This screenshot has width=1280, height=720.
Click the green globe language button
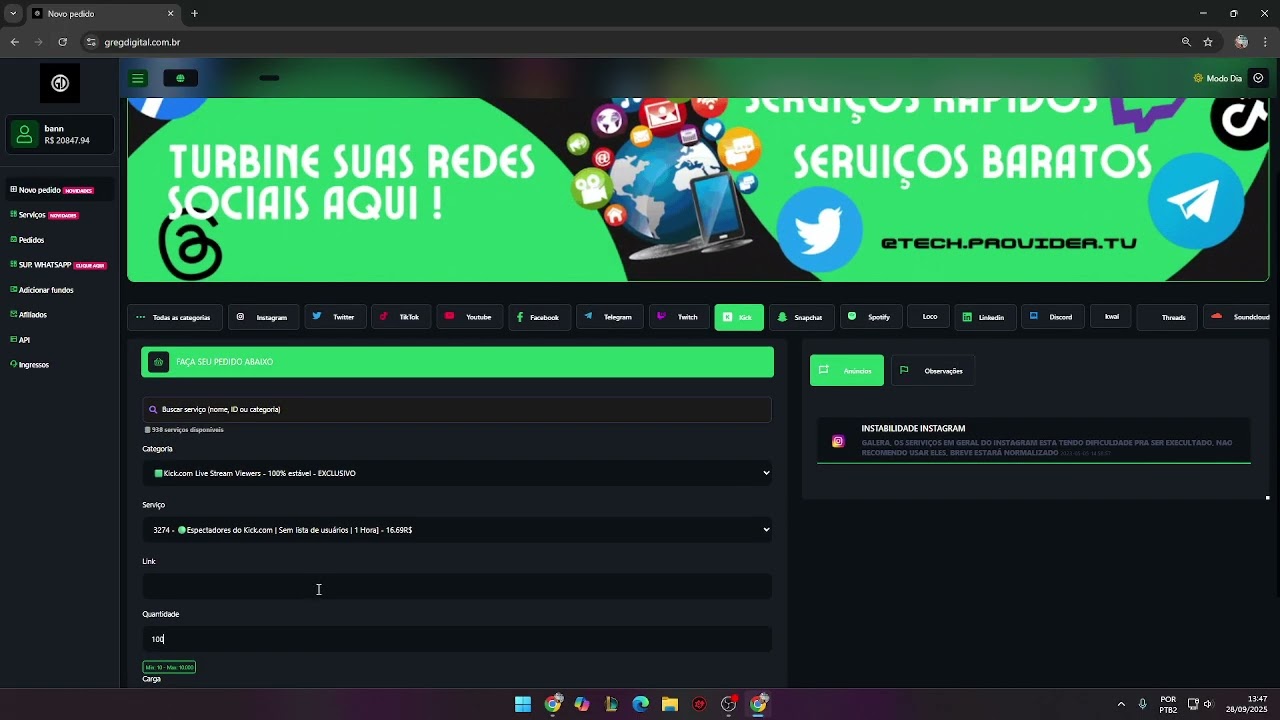click(x=180, y=78)
